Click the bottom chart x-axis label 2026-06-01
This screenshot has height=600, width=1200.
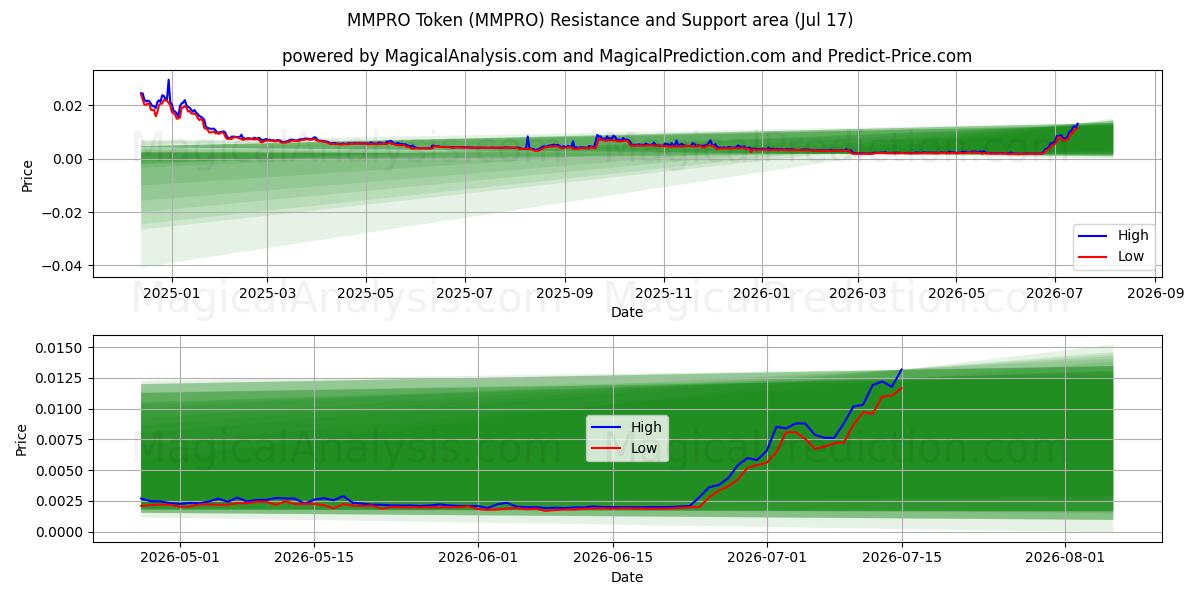point(479,559)
